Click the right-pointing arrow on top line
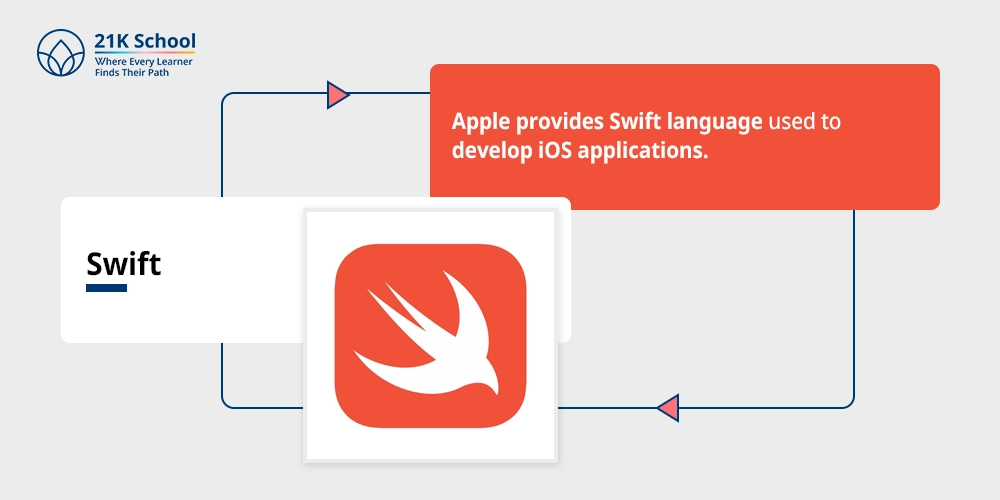Image resolution: width=1000 pixels, height=500 pixels. pyautogui.click(x=337, y=95)
